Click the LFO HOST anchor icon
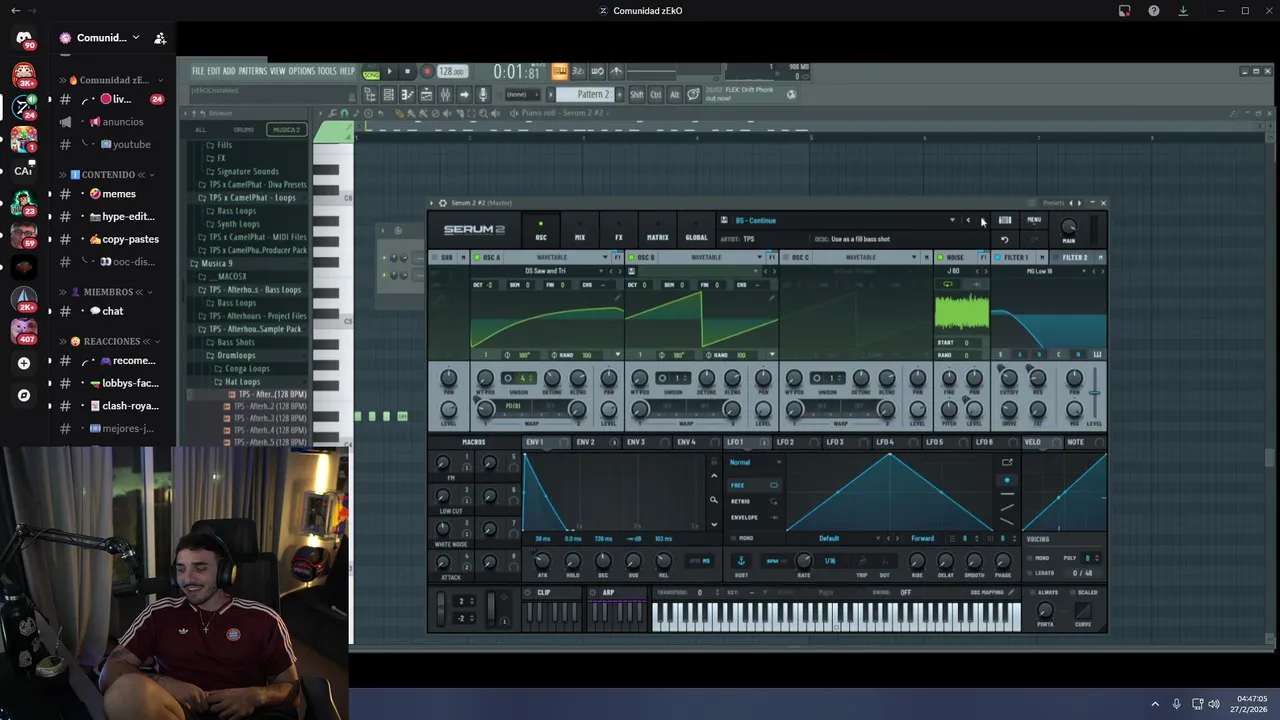This screenshot has width=1280, height=720. tap(741, 561)
